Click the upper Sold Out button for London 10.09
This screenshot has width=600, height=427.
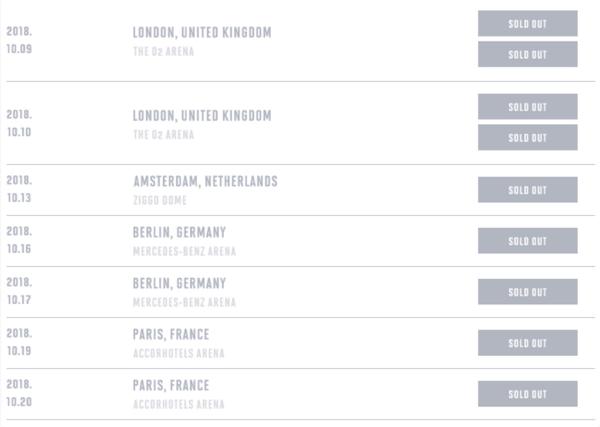tap(527, 23)
